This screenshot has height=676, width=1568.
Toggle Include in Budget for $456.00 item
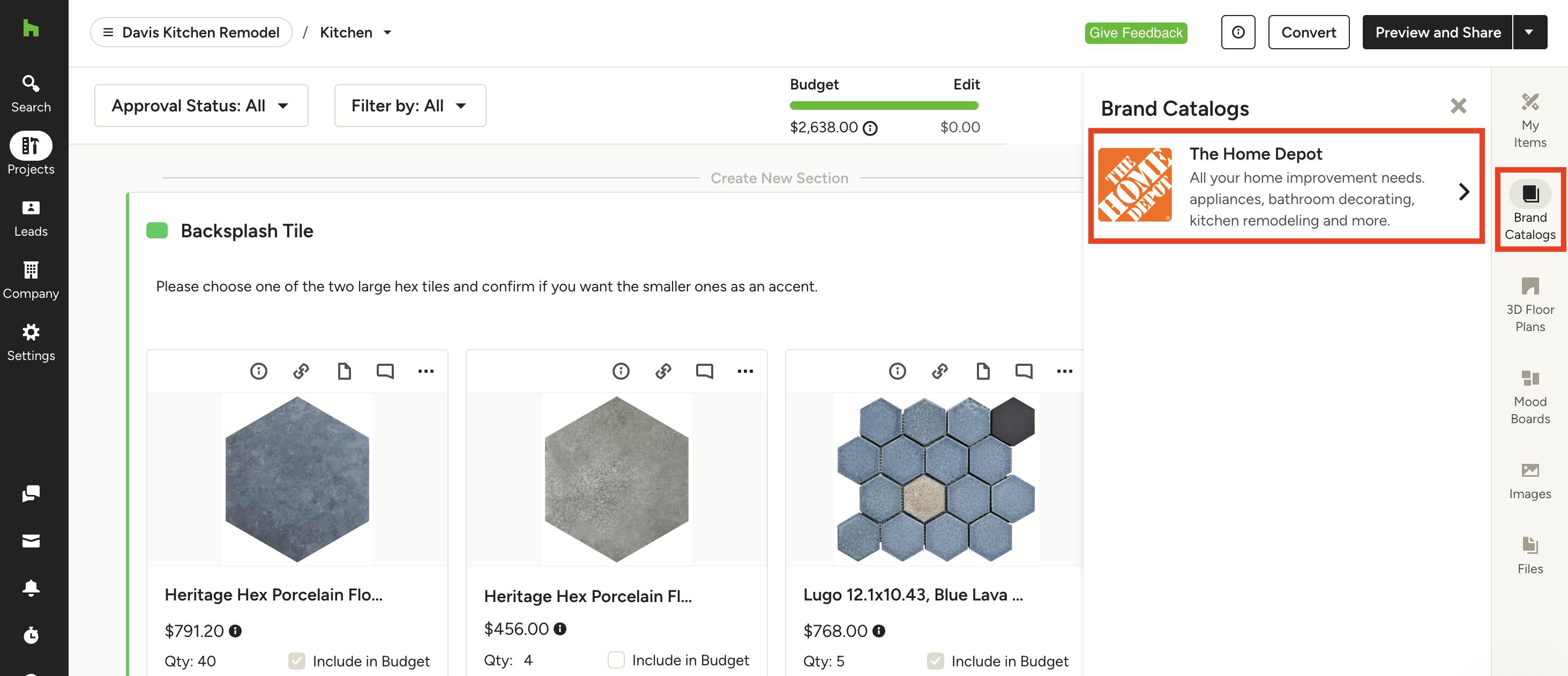pyautogui.click(x=616, y=659)
